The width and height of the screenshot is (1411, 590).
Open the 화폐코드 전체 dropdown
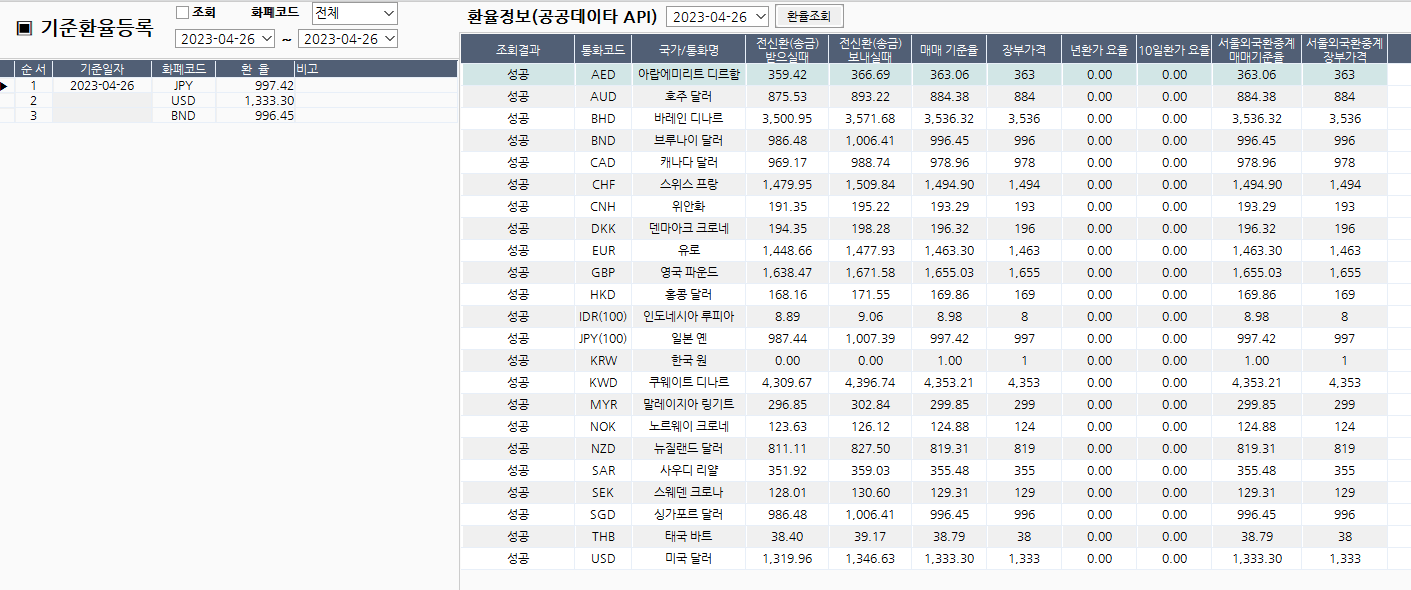coord(354,13)
